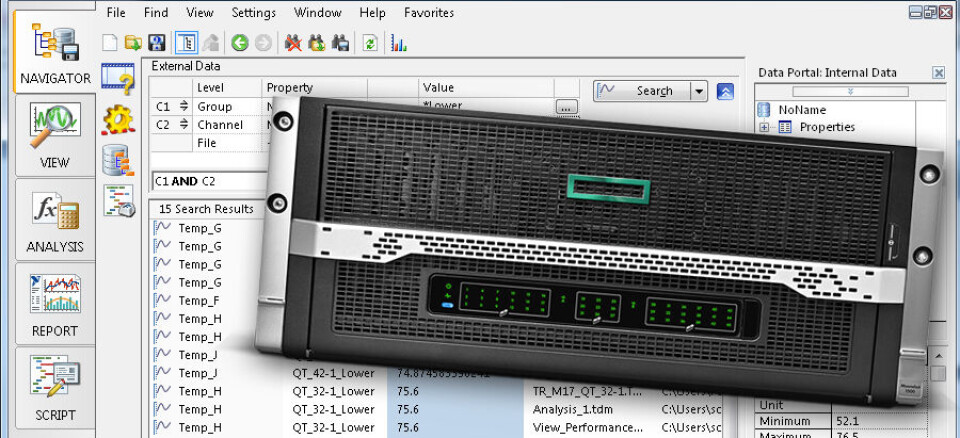Select the File level cell
This screenshot has height=438, width=960.
pos(227,143)
